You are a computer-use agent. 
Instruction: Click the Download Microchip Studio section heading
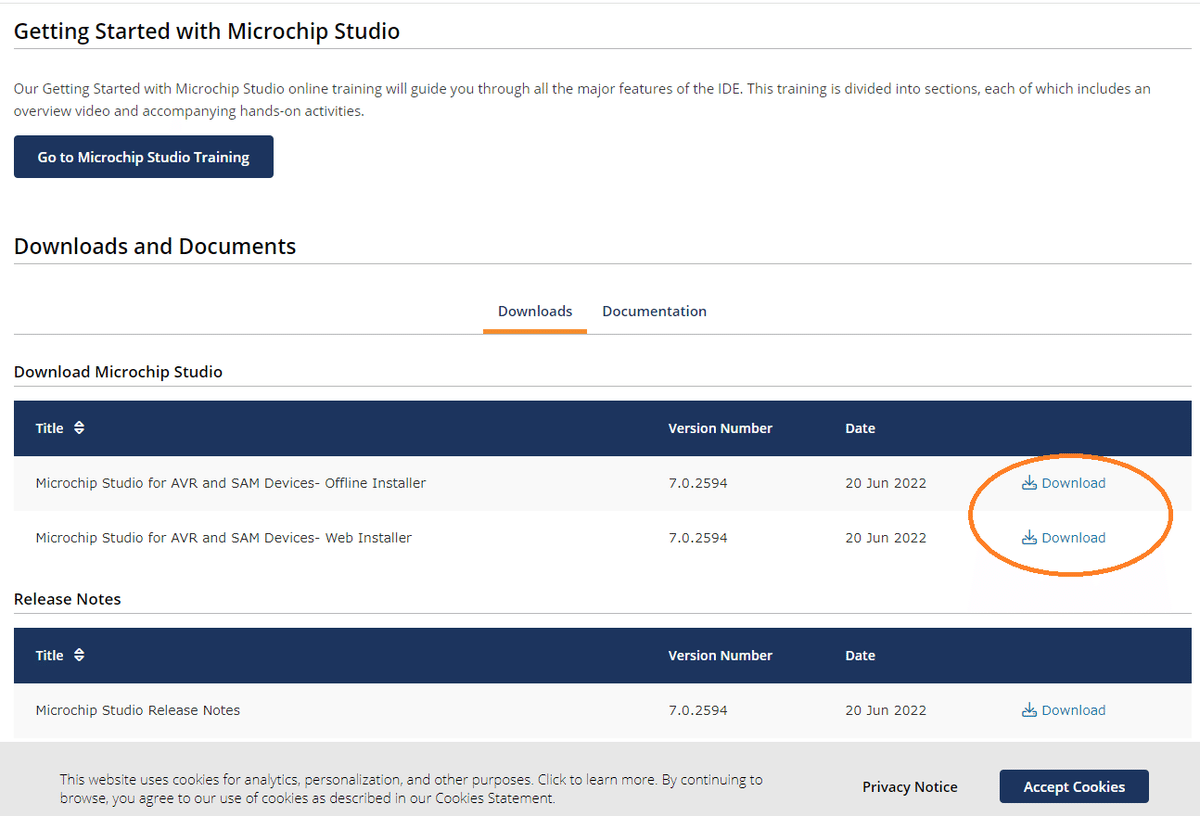(x=118, y=372)
